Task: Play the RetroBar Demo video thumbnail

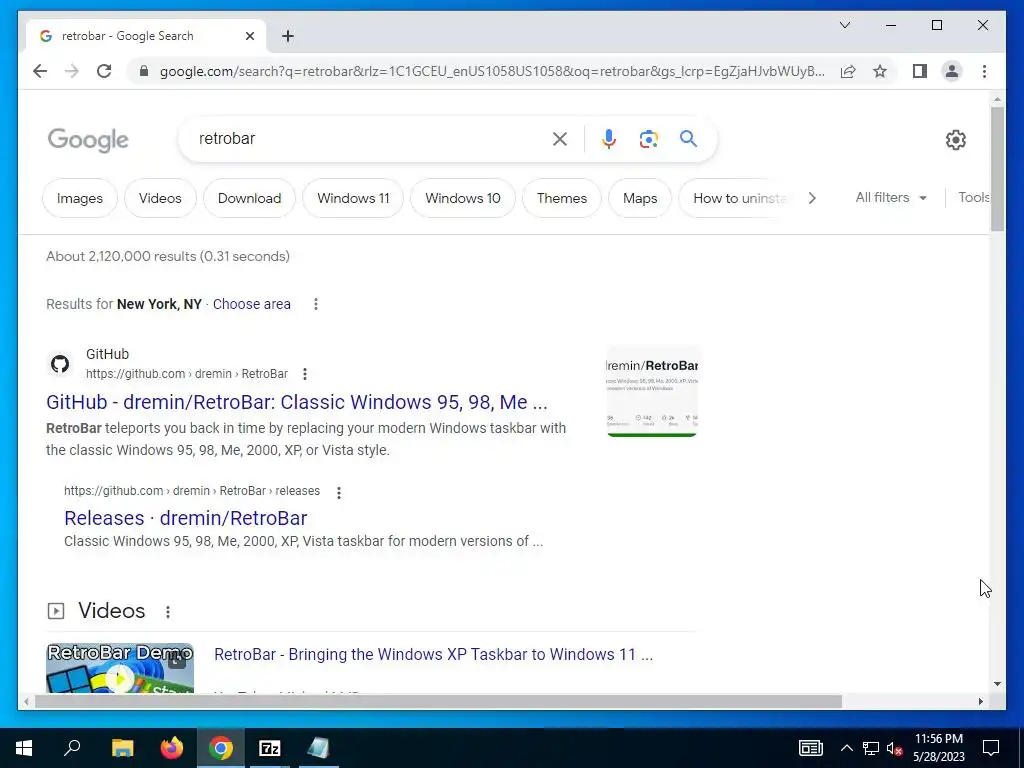Action: 120,668
